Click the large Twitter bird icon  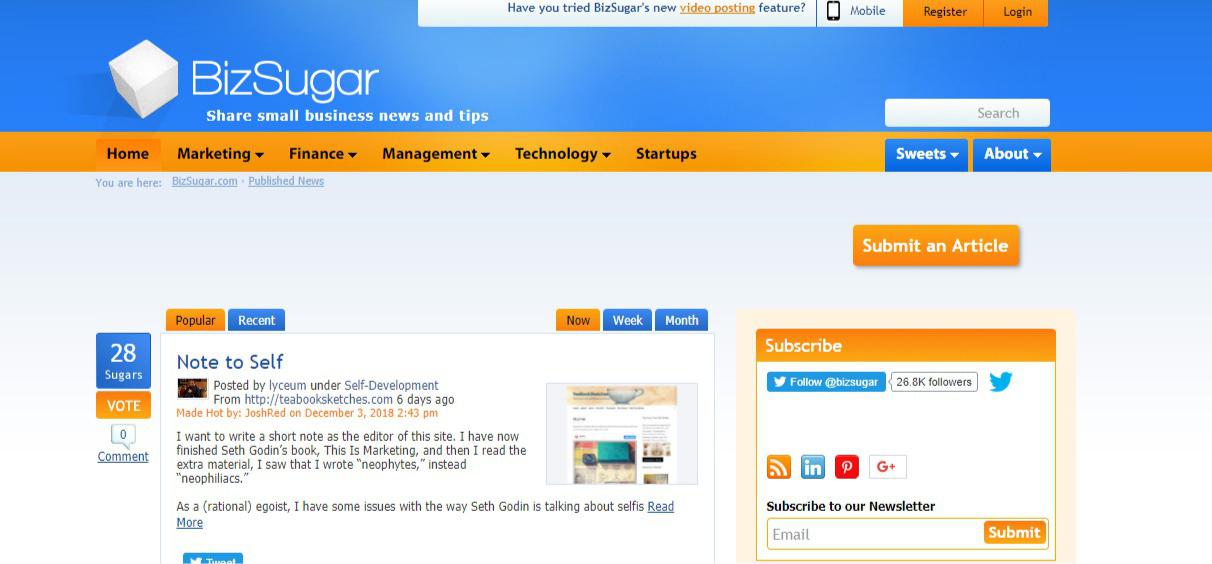coord(1001,382)
